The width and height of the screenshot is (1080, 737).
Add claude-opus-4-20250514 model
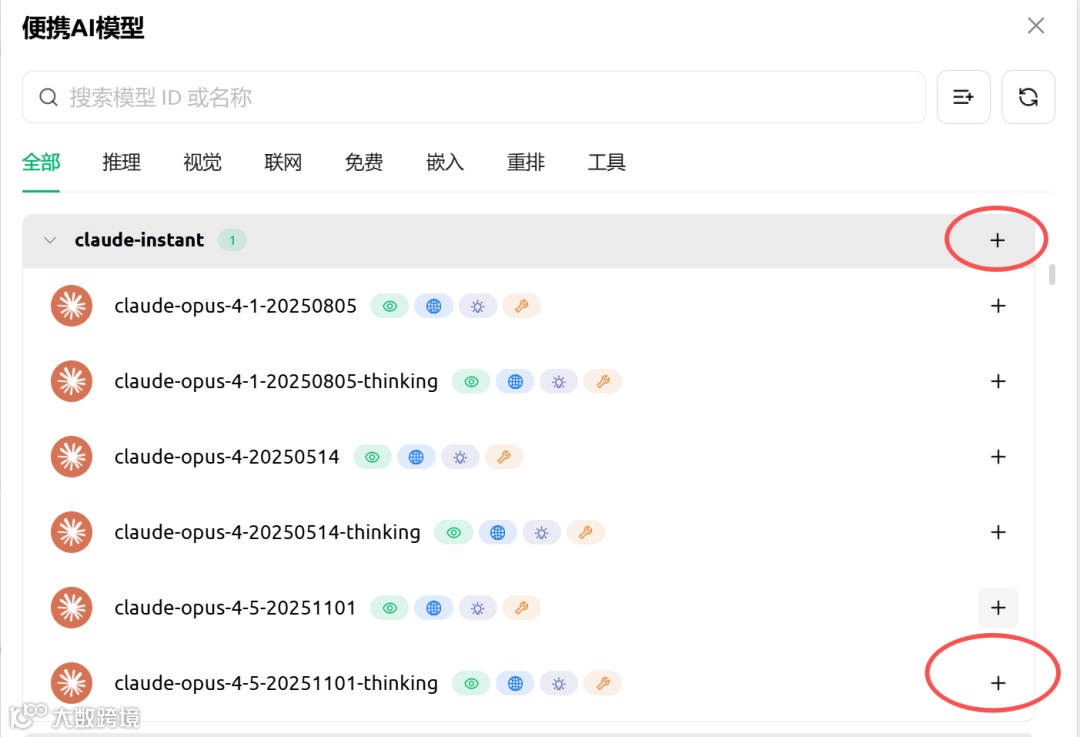point(998,457)
